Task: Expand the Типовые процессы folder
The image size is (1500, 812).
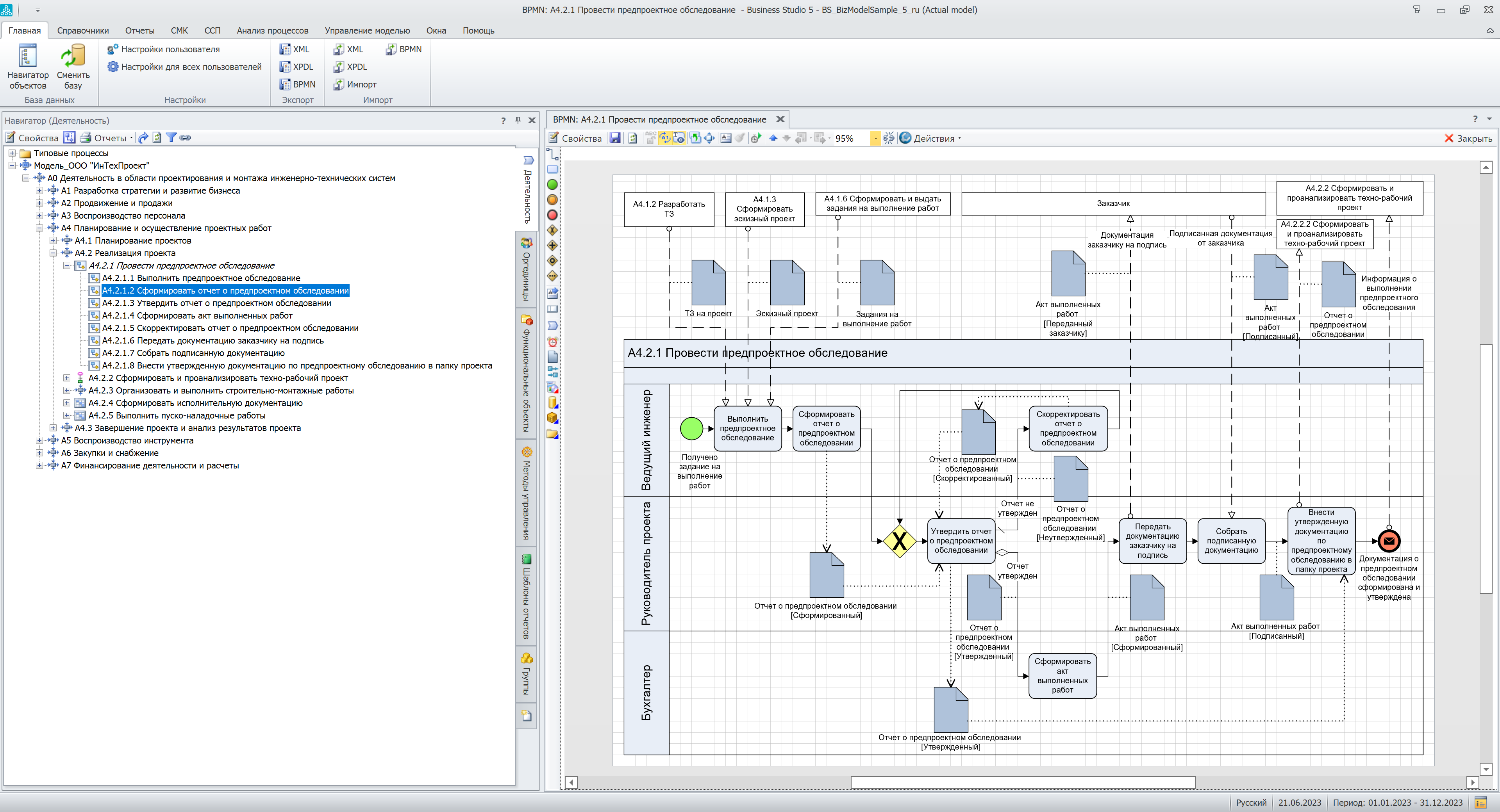Action: coord(12,153)
